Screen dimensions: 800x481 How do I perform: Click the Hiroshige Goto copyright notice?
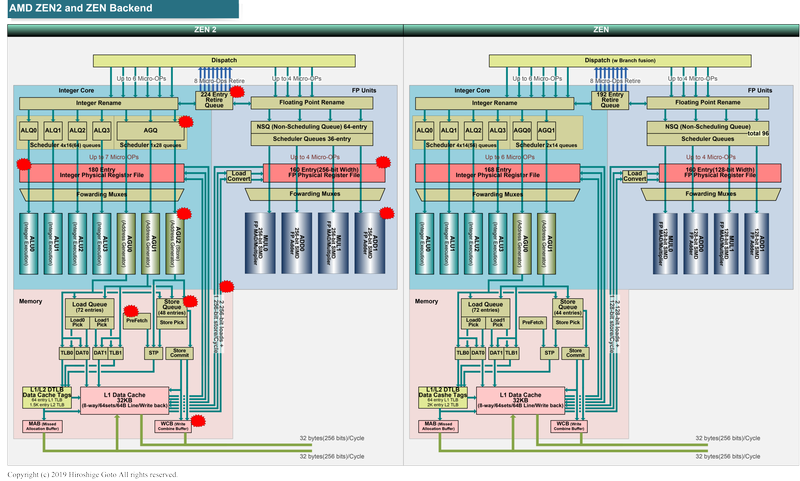pyautogui.click(x=92, y=475)
